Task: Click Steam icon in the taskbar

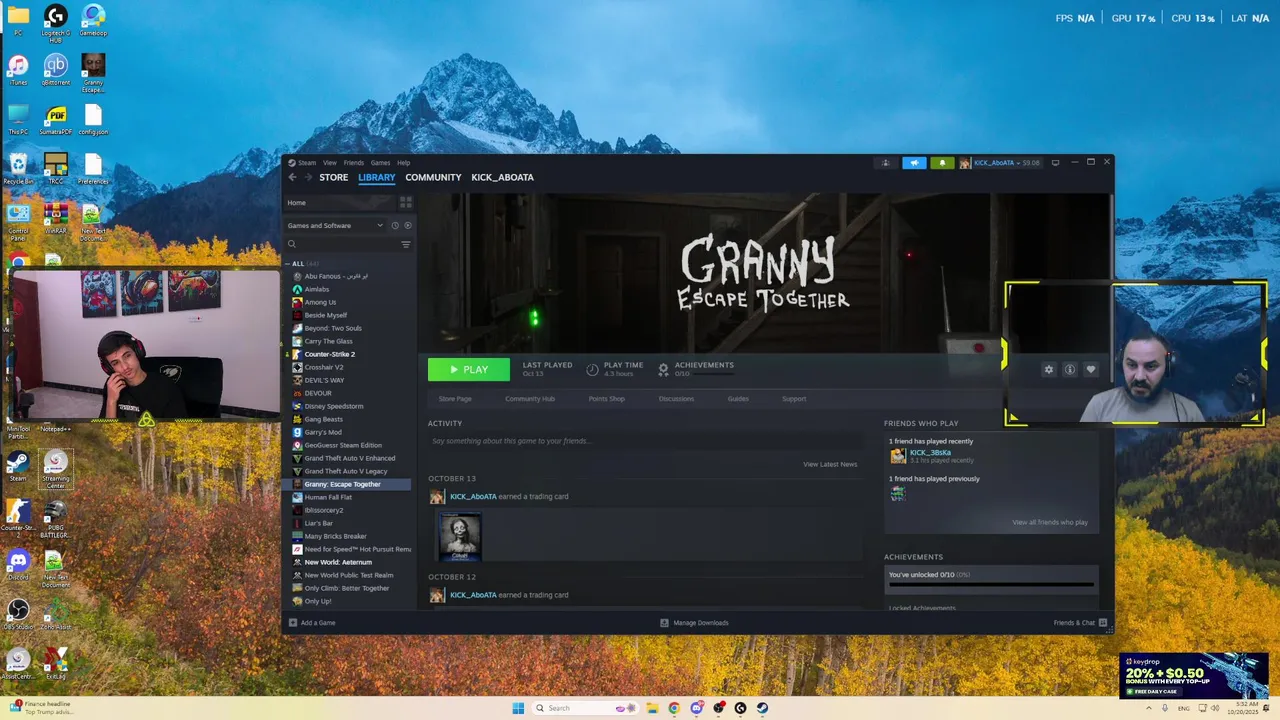Action: [x=762, y=708]
